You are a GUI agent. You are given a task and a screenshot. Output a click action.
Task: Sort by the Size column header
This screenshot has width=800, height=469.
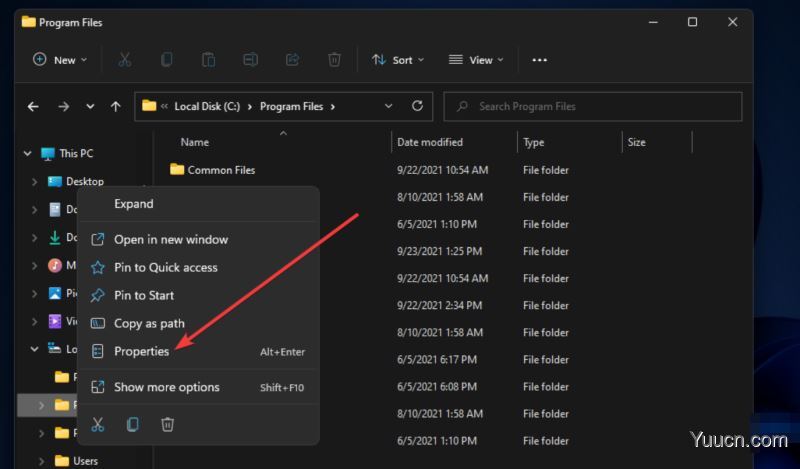click(636, 142)
